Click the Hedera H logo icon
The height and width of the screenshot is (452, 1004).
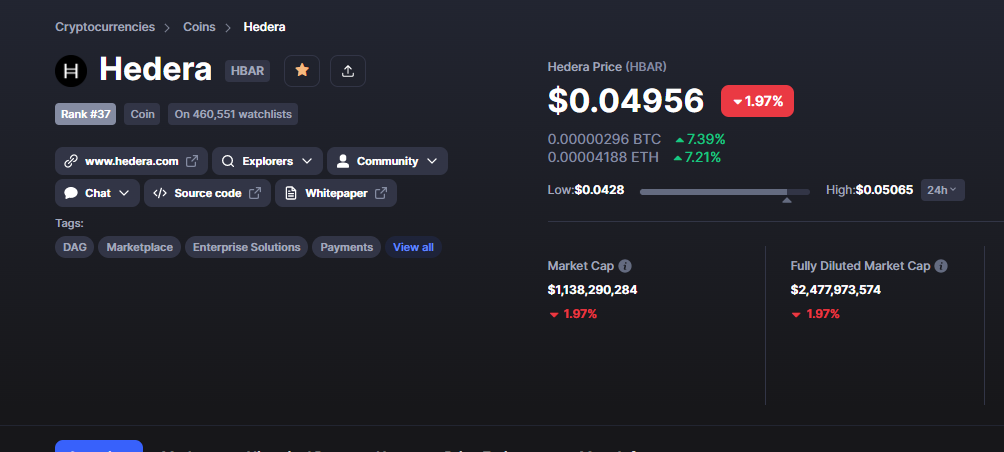71,70
